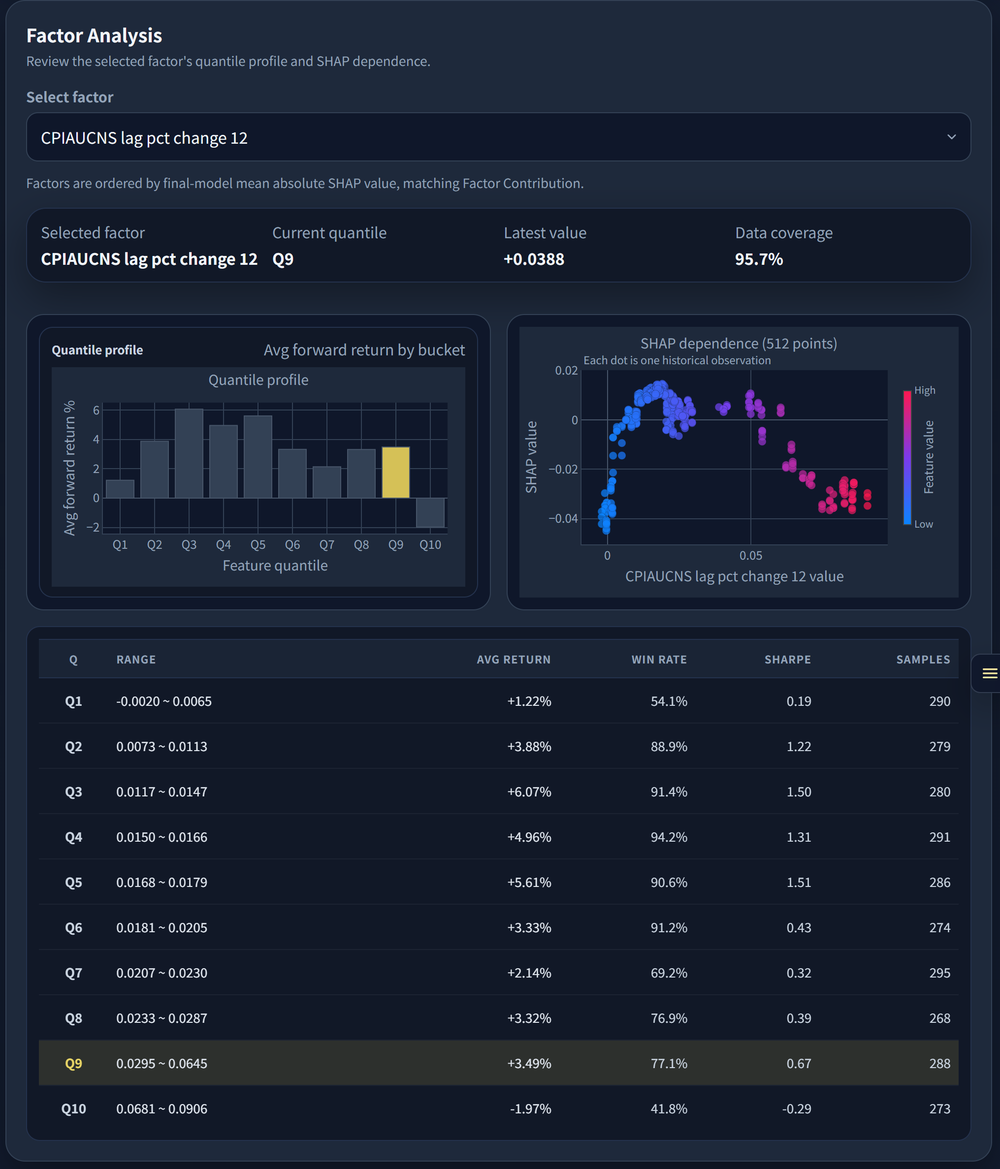This screenshot has height=1169, width=1000.
Task: Click the negative Q10 bar in chart
Action: pos(430,512)
